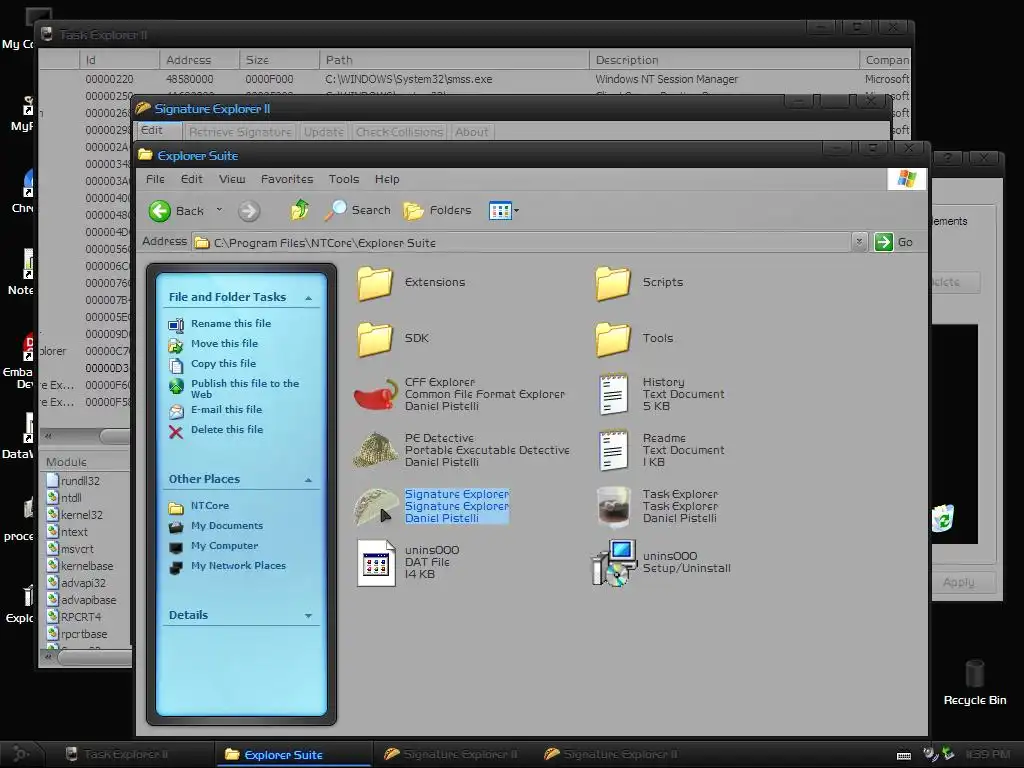
Task: Click Copy this file
Action: (223, 364)
